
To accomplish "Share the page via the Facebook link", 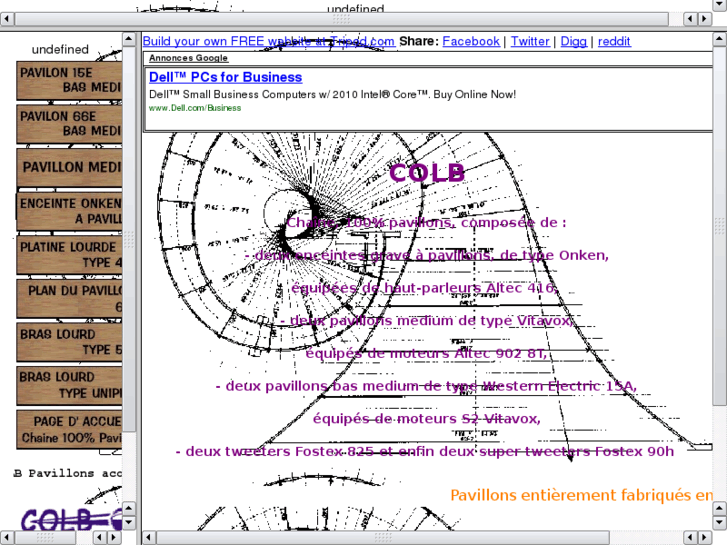I will pyautogui.click(x=471, y=41).
